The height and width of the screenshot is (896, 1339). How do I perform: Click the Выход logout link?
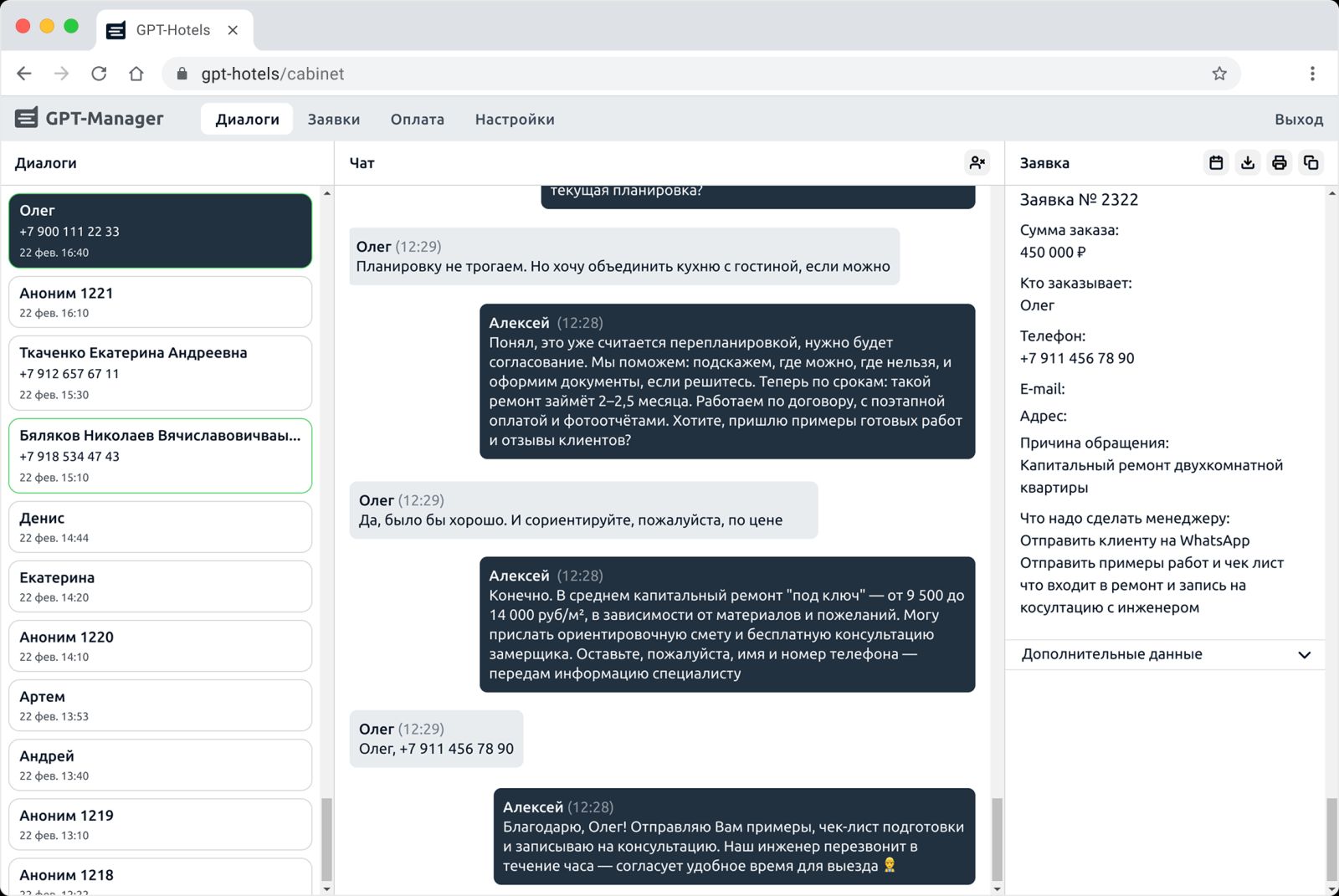1298,120
